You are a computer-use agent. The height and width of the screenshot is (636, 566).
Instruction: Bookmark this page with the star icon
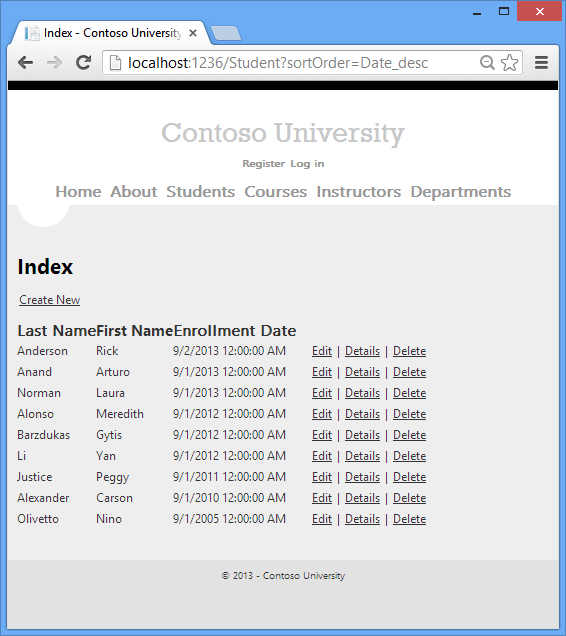(x=509, y=63)
